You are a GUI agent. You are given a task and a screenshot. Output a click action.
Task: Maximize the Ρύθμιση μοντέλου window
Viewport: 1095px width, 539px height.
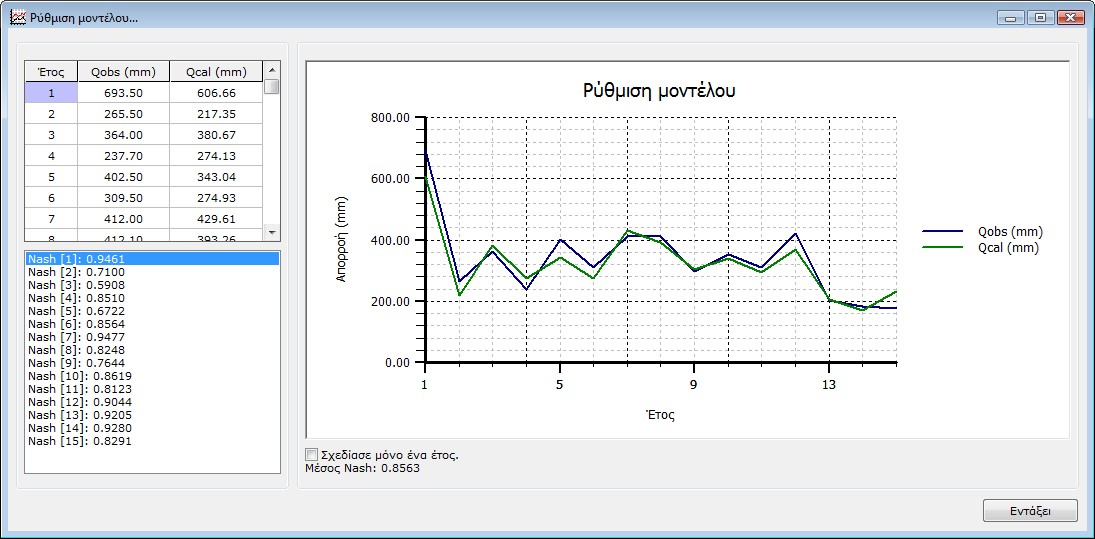coord(1041,17)
